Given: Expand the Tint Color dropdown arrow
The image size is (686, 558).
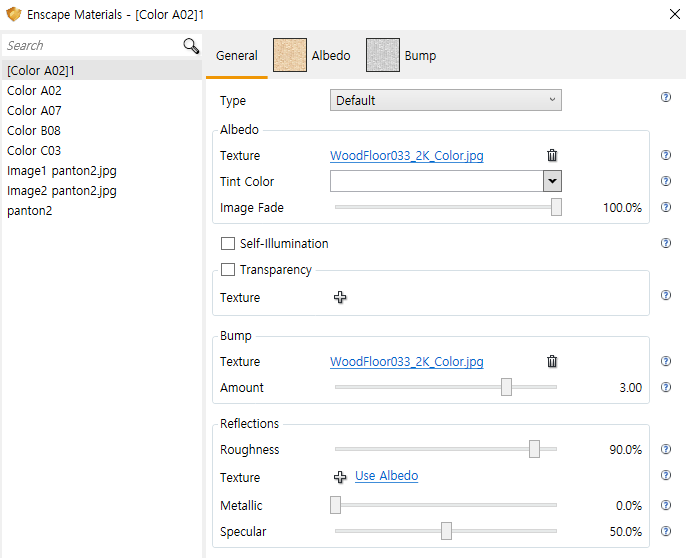Looking at the screenshot, I should (x=552, y=181).
